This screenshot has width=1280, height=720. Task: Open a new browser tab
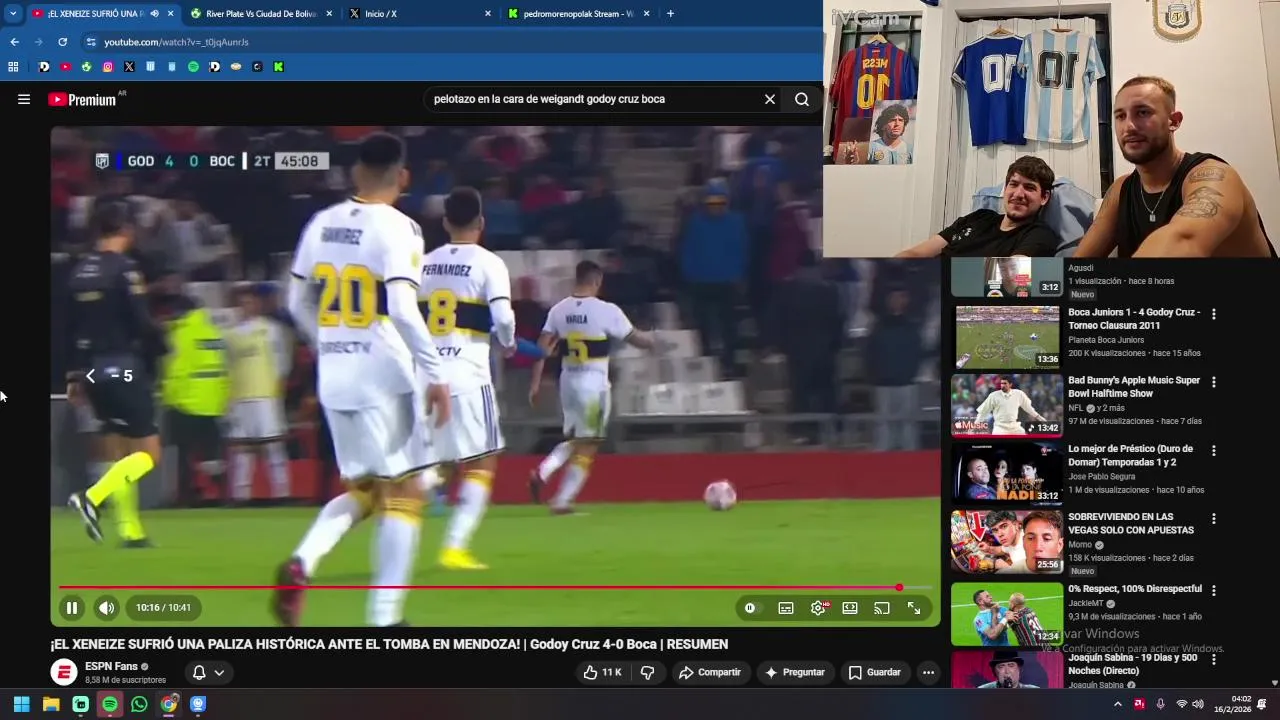(670, 14)
